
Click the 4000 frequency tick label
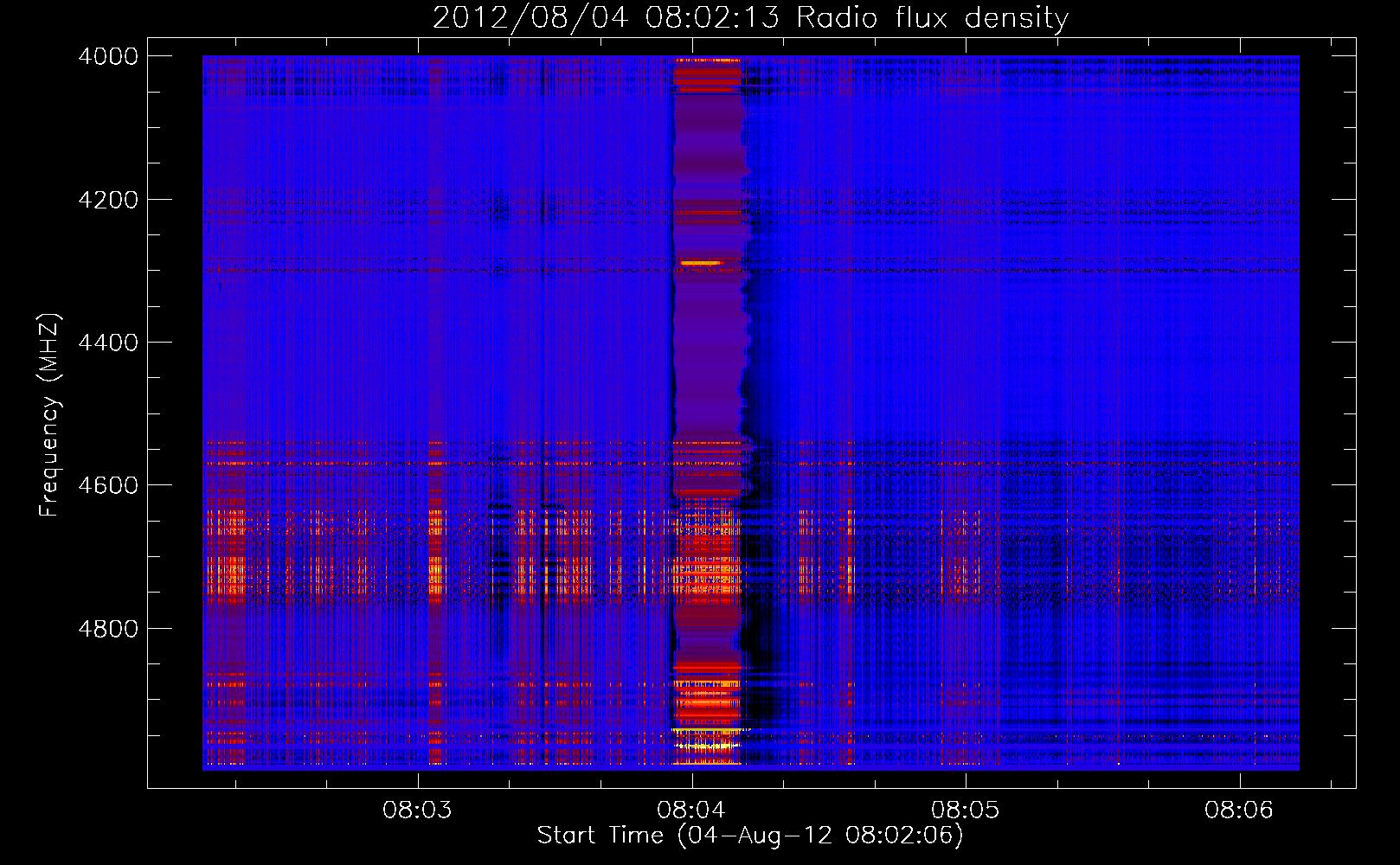(x=108, y=56)
